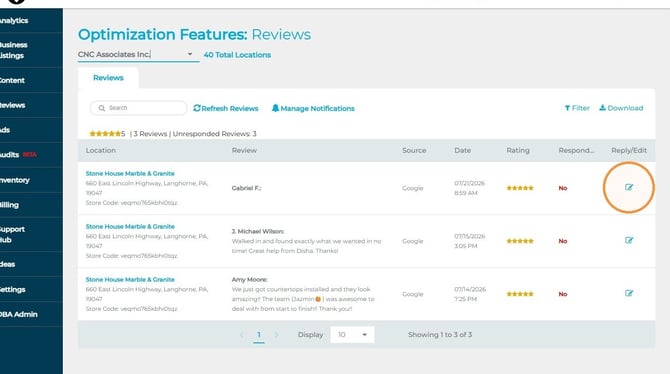Click the 'No' responded status for Gabriel F.
670x374 pixels.
[563, 188]
